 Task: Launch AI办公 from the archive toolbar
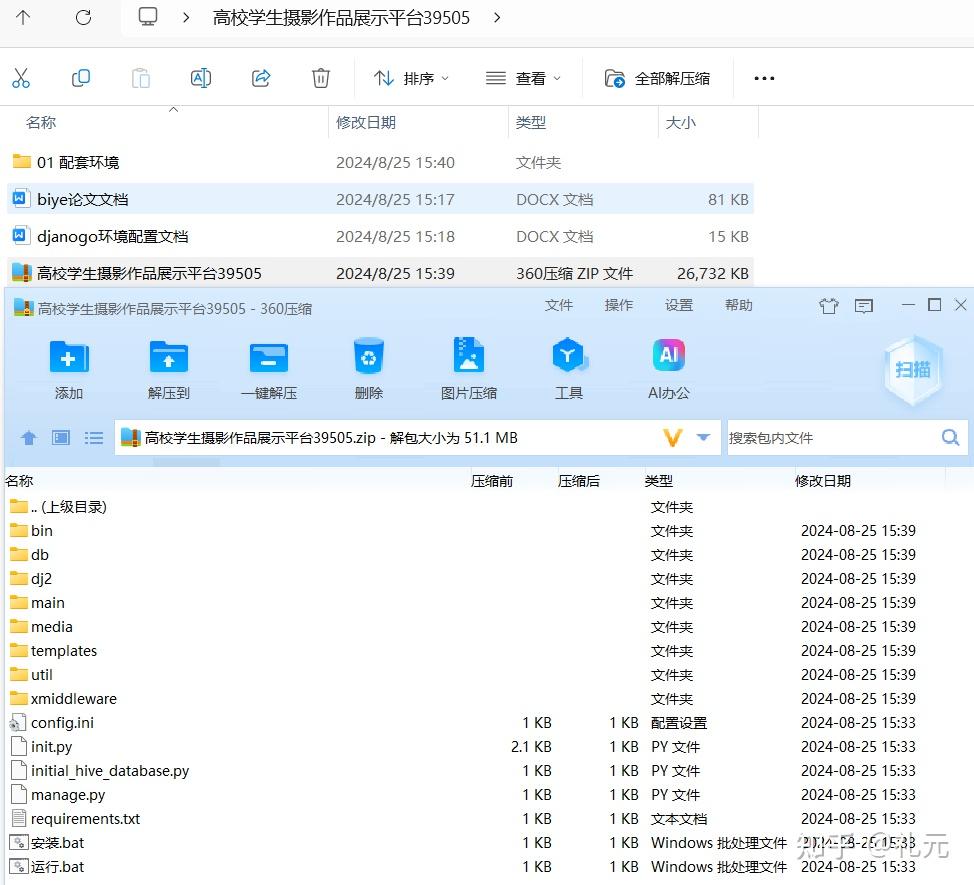tap(667, 366)
